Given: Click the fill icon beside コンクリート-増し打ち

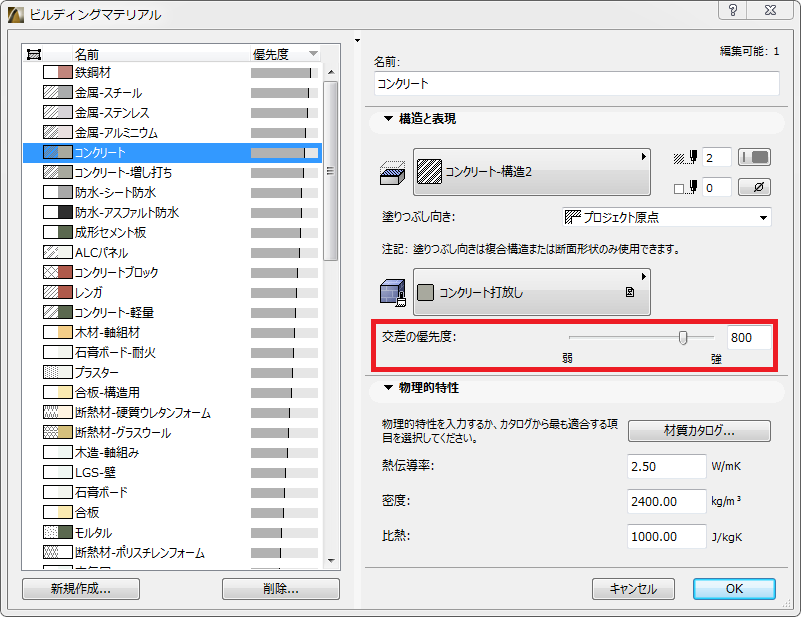Looking at the screenshot, I should tap(57, 172).
